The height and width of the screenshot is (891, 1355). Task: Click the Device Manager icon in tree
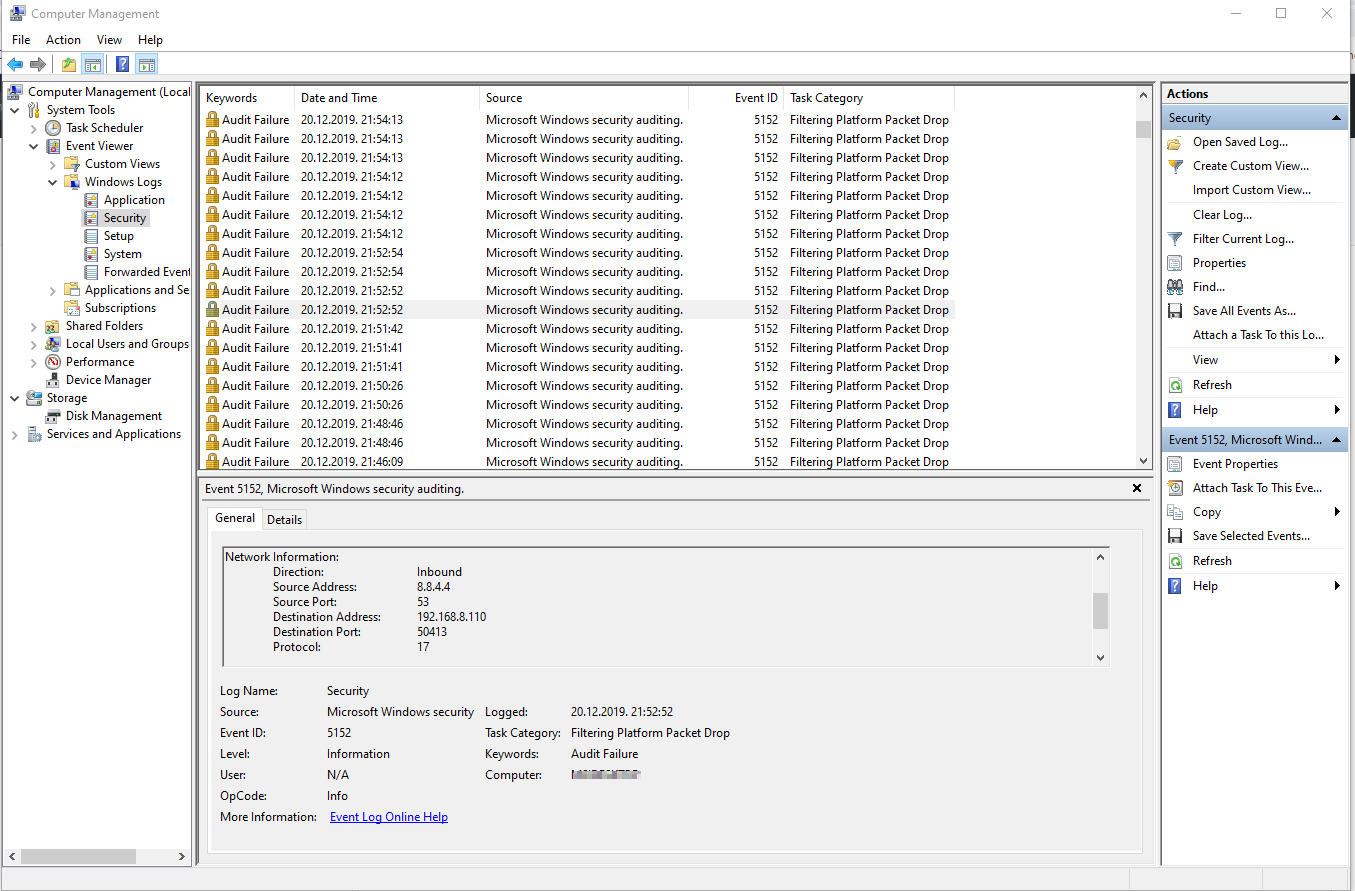(53, 380)
